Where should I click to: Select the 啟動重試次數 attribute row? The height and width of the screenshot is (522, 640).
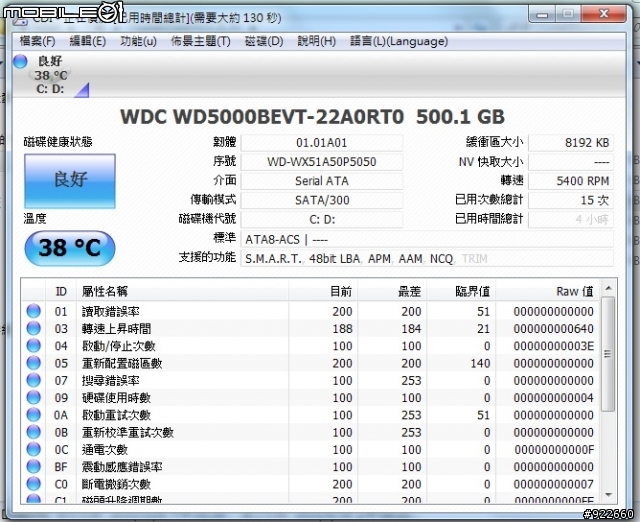(311, 415)
